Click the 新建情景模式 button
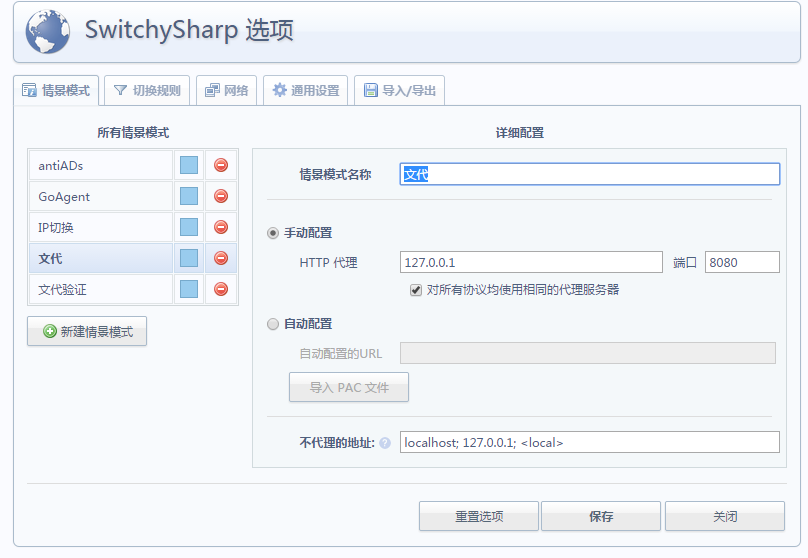The image size is (808, 558). point(87,331)
